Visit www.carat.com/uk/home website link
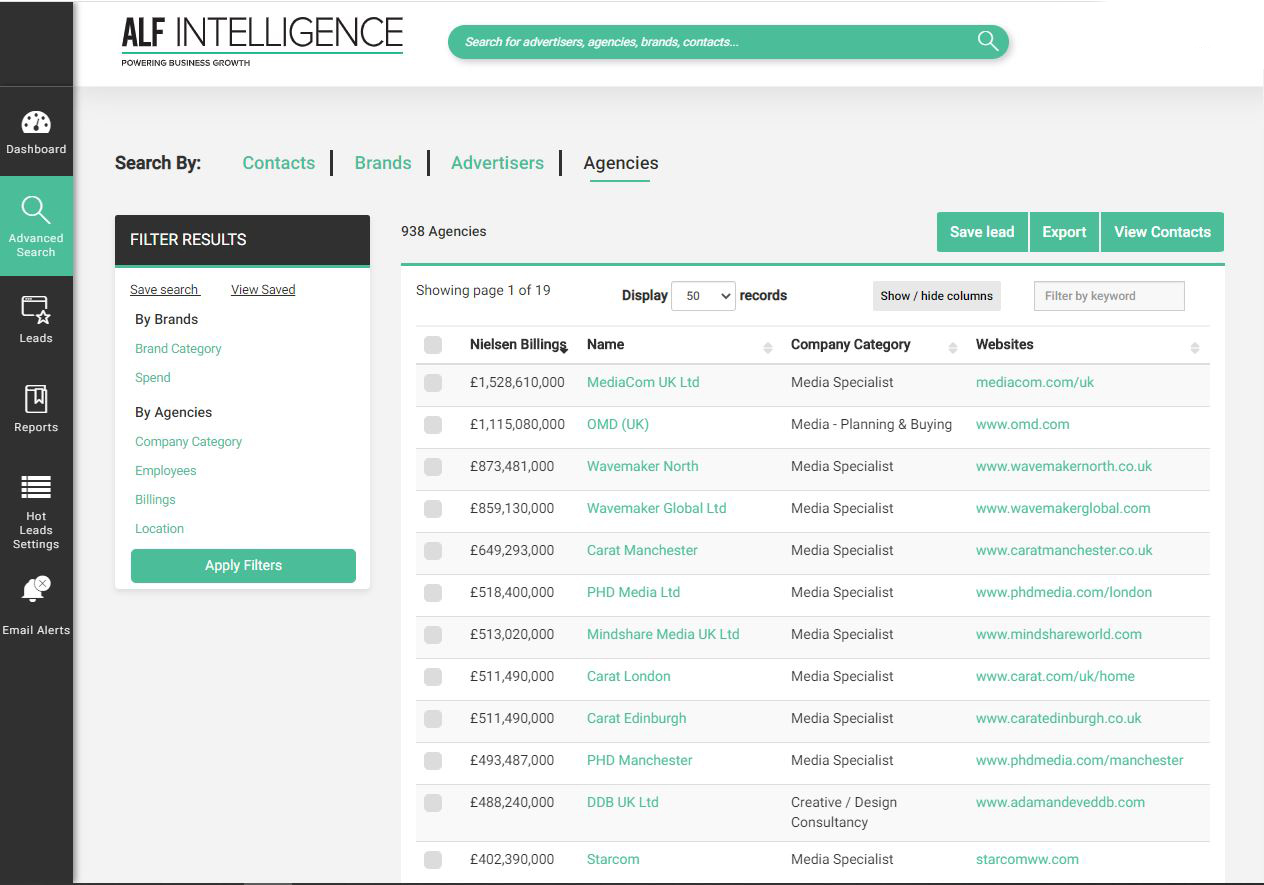Image resolution: width=1264 pixels, height=885 pixels. [1055, 677]
